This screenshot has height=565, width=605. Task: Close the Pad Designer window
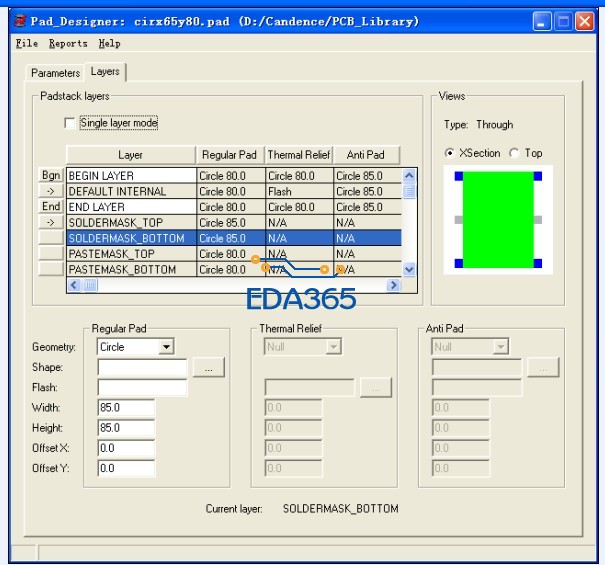click(x=584, y=21)
